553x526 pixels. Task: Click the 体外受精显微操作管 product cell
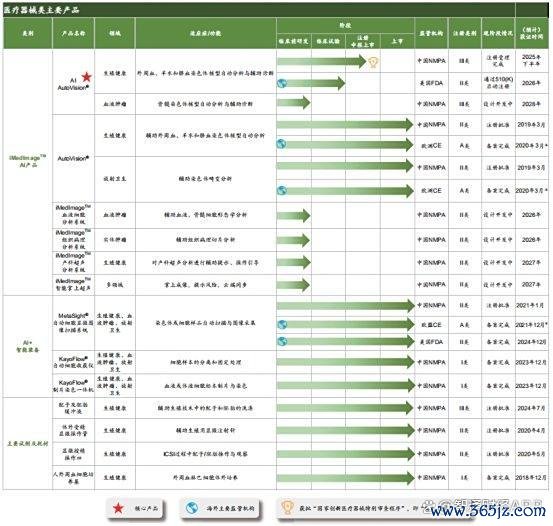coord(73,430)
